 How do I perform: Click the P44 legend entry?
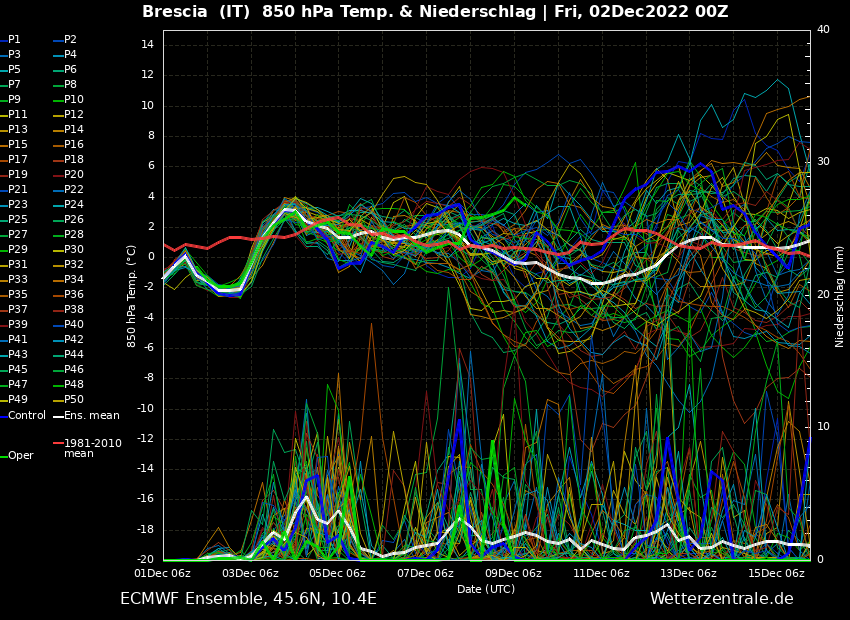74,355
